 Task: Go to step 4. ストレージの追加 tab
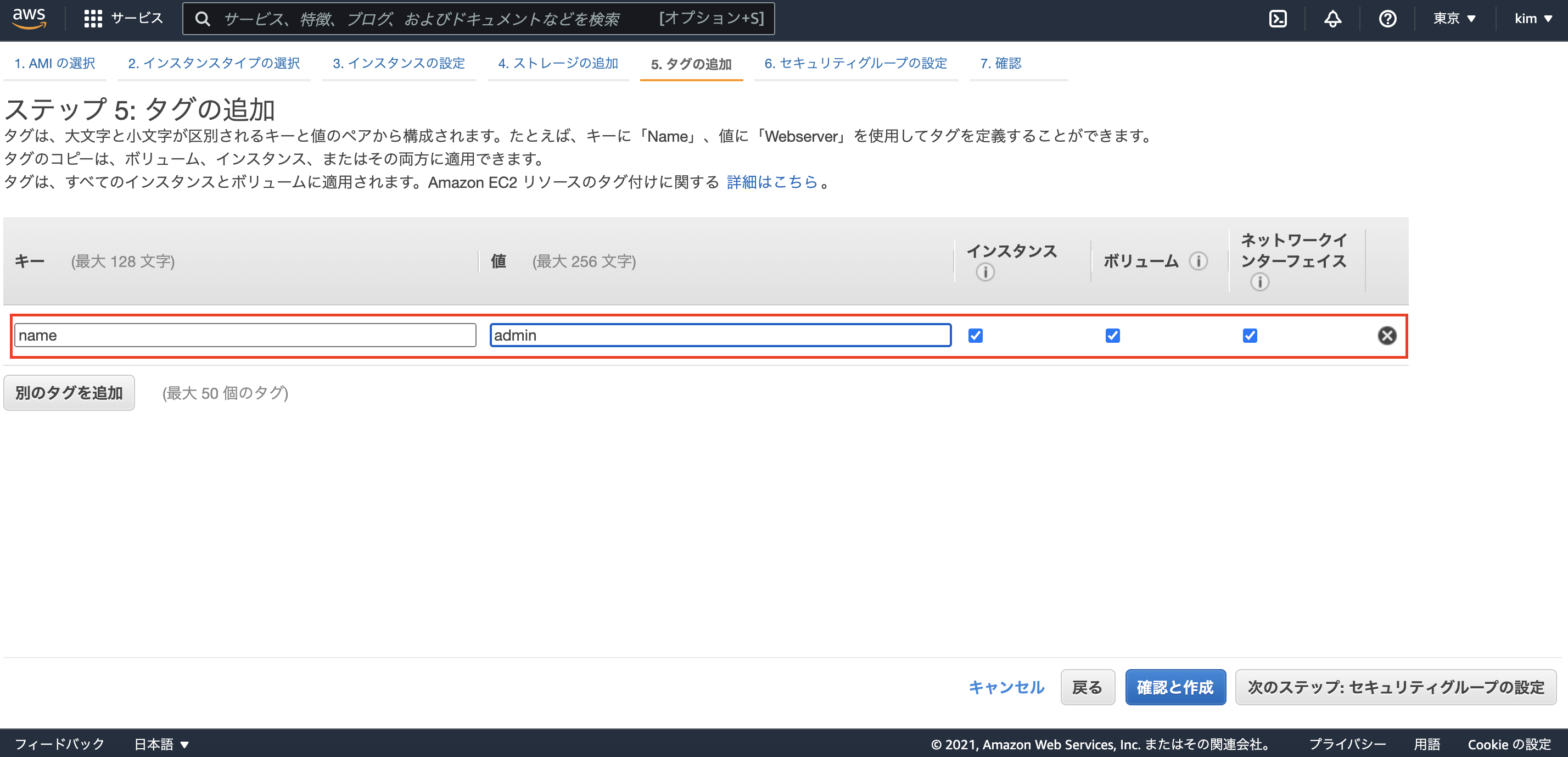click(558, 63)
